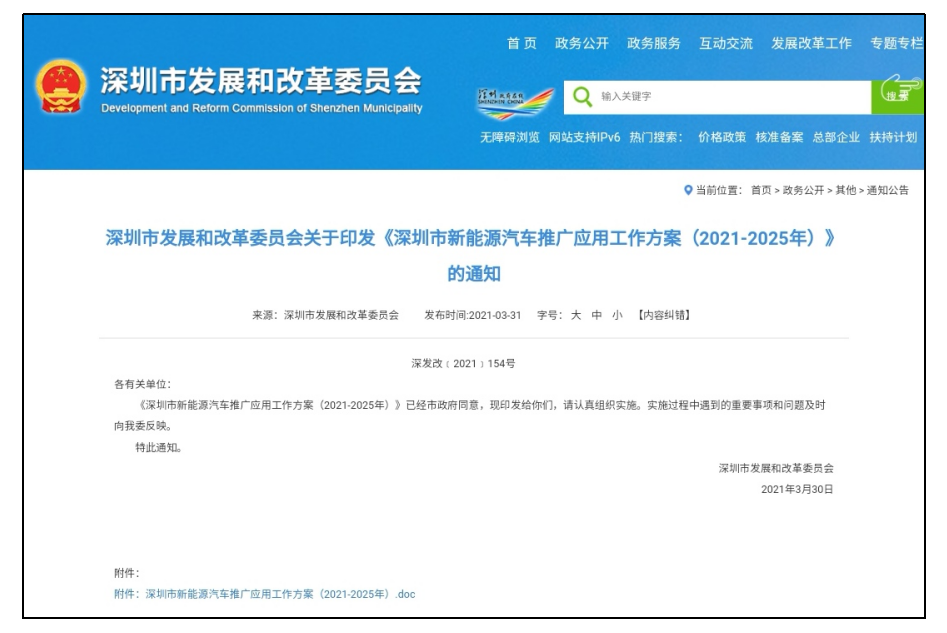Set font size to 小

tap(617, 315)
